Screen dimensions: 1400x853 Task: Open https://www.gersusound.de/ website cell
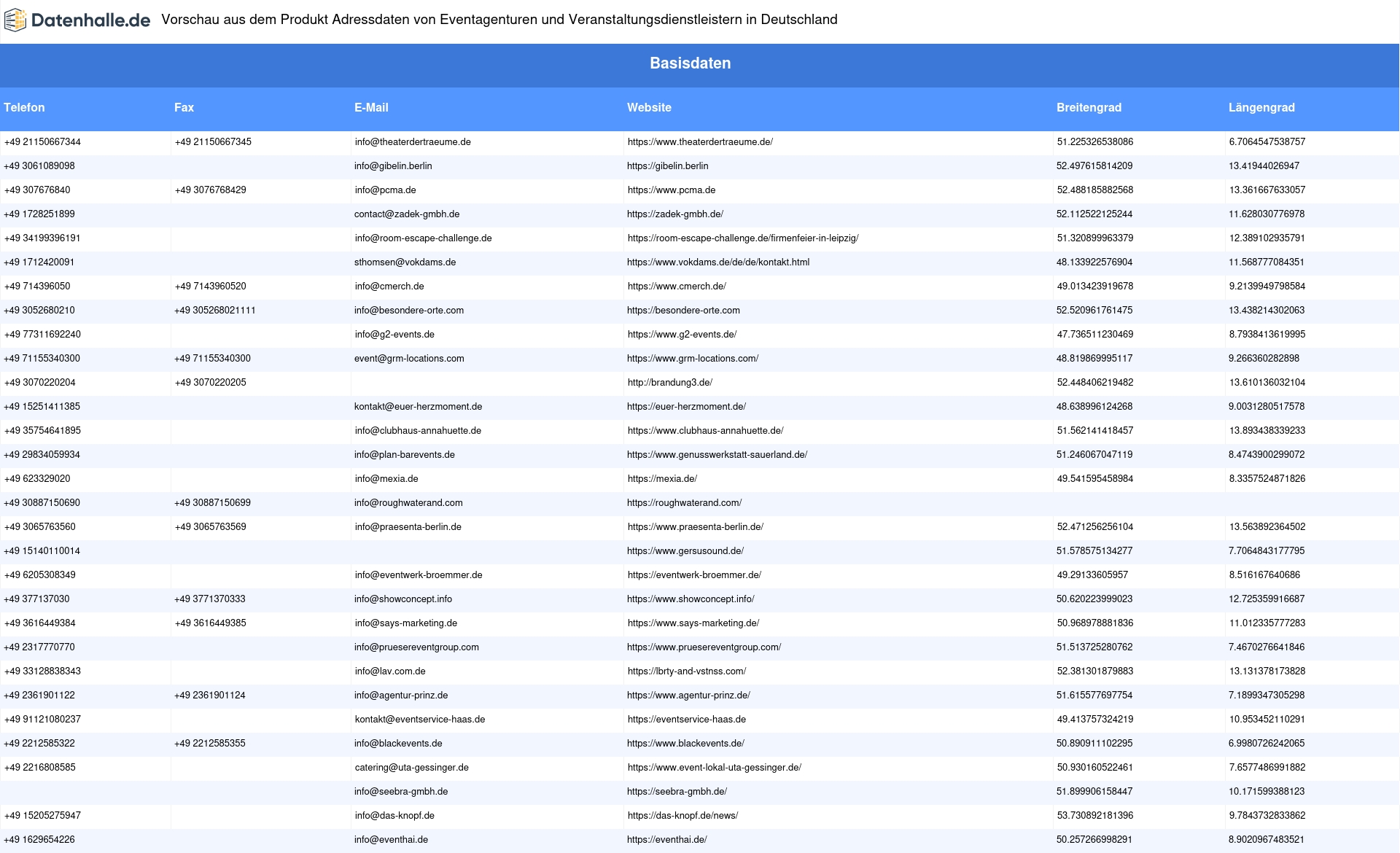(x=685, y=551)
